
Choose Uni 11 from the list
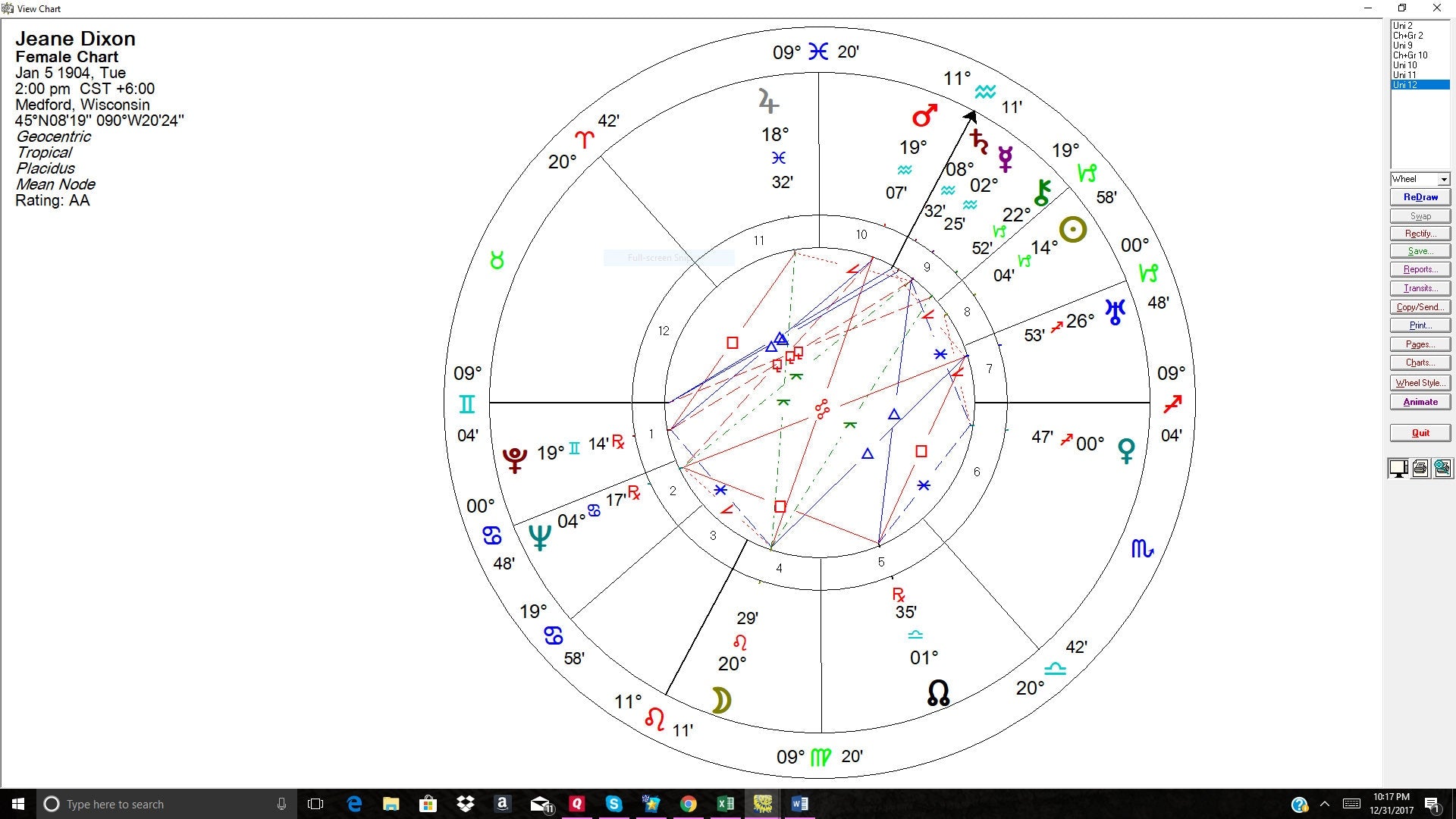coord(1404,75)
